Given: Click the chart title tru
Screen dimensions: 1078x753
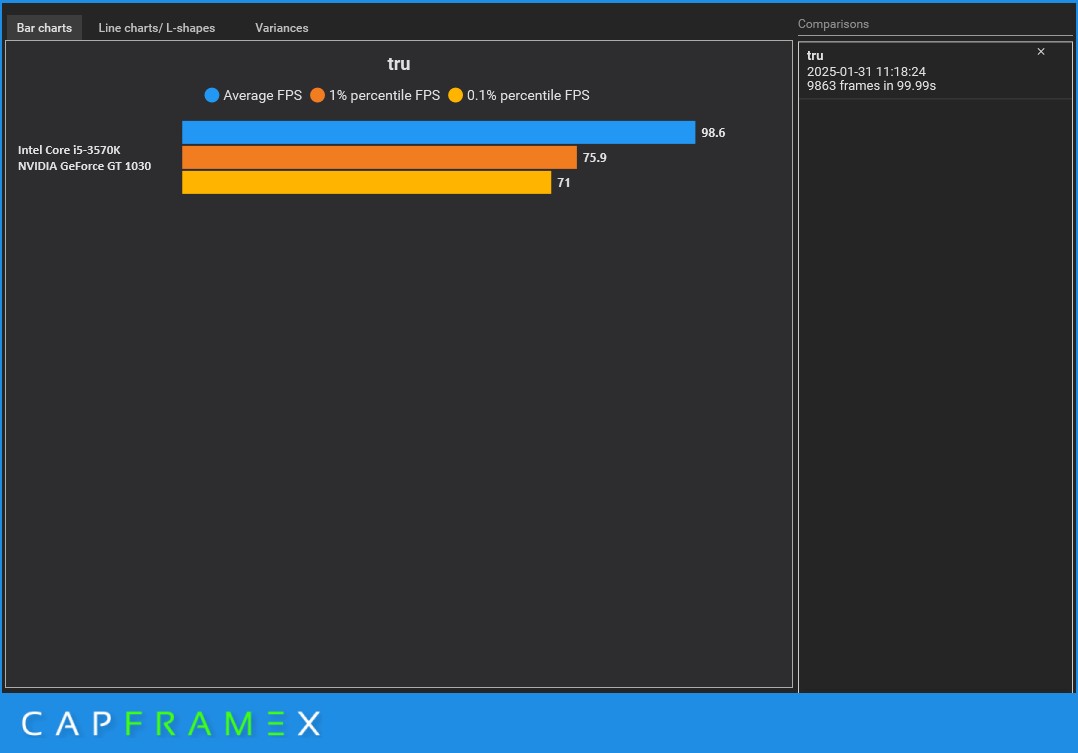Looking at the screenshot, I should (x=399, y=64).
